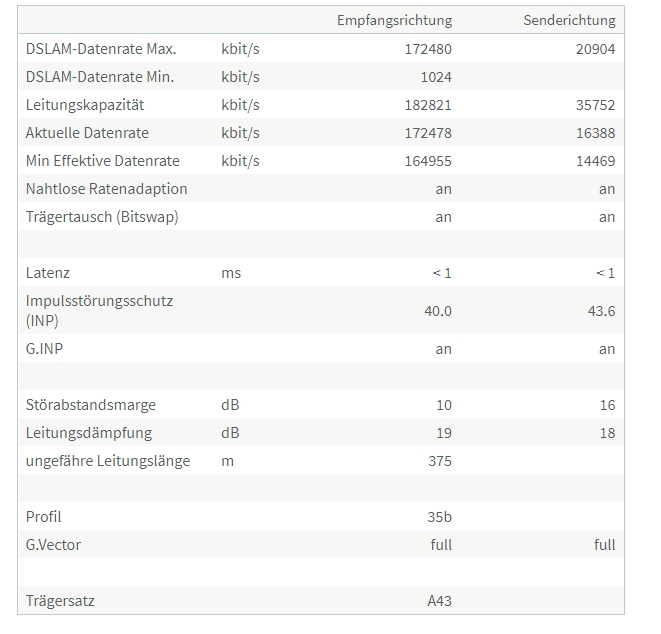Image resolution: width=661 pixels, height=634 pixels.
Task: Select the DSLAM-Datenrate Min. value 1024
Action: click(x=436, y=77)
